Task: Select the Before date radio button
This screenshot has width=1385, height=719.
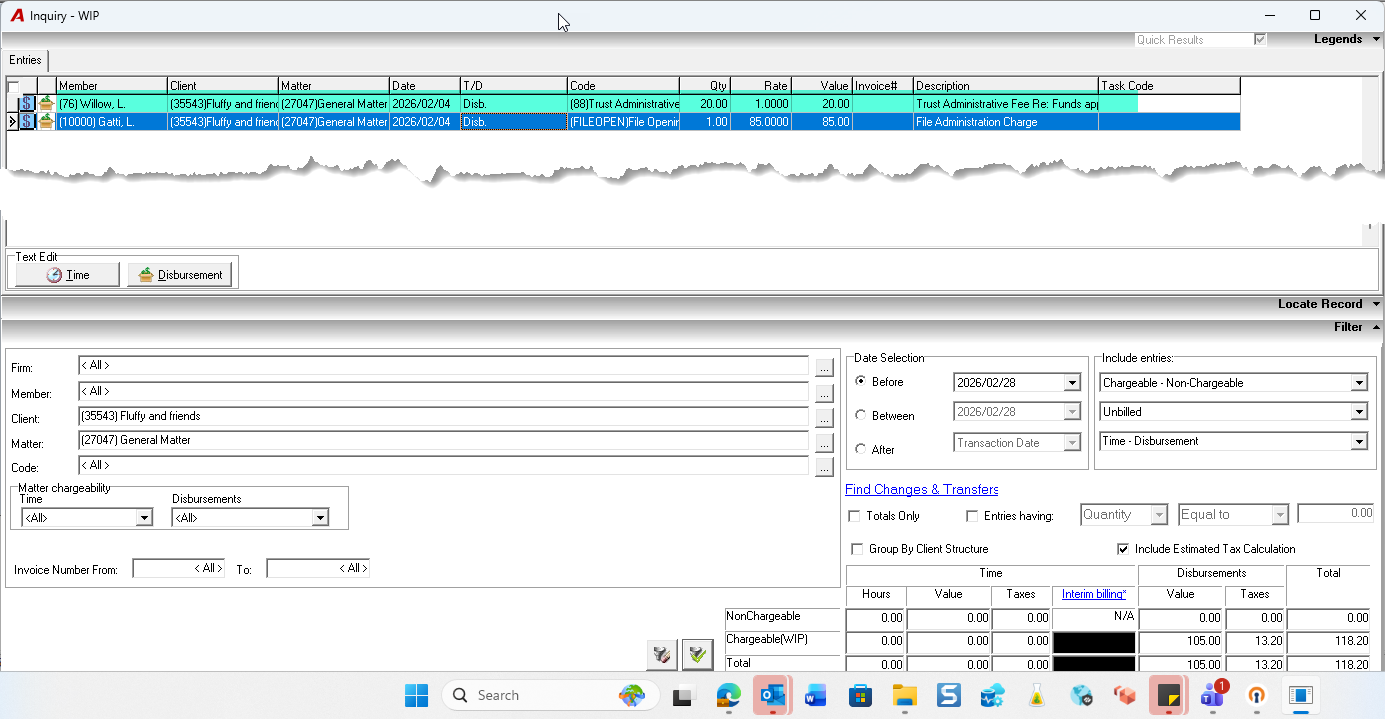Action: tap(860, 382)
